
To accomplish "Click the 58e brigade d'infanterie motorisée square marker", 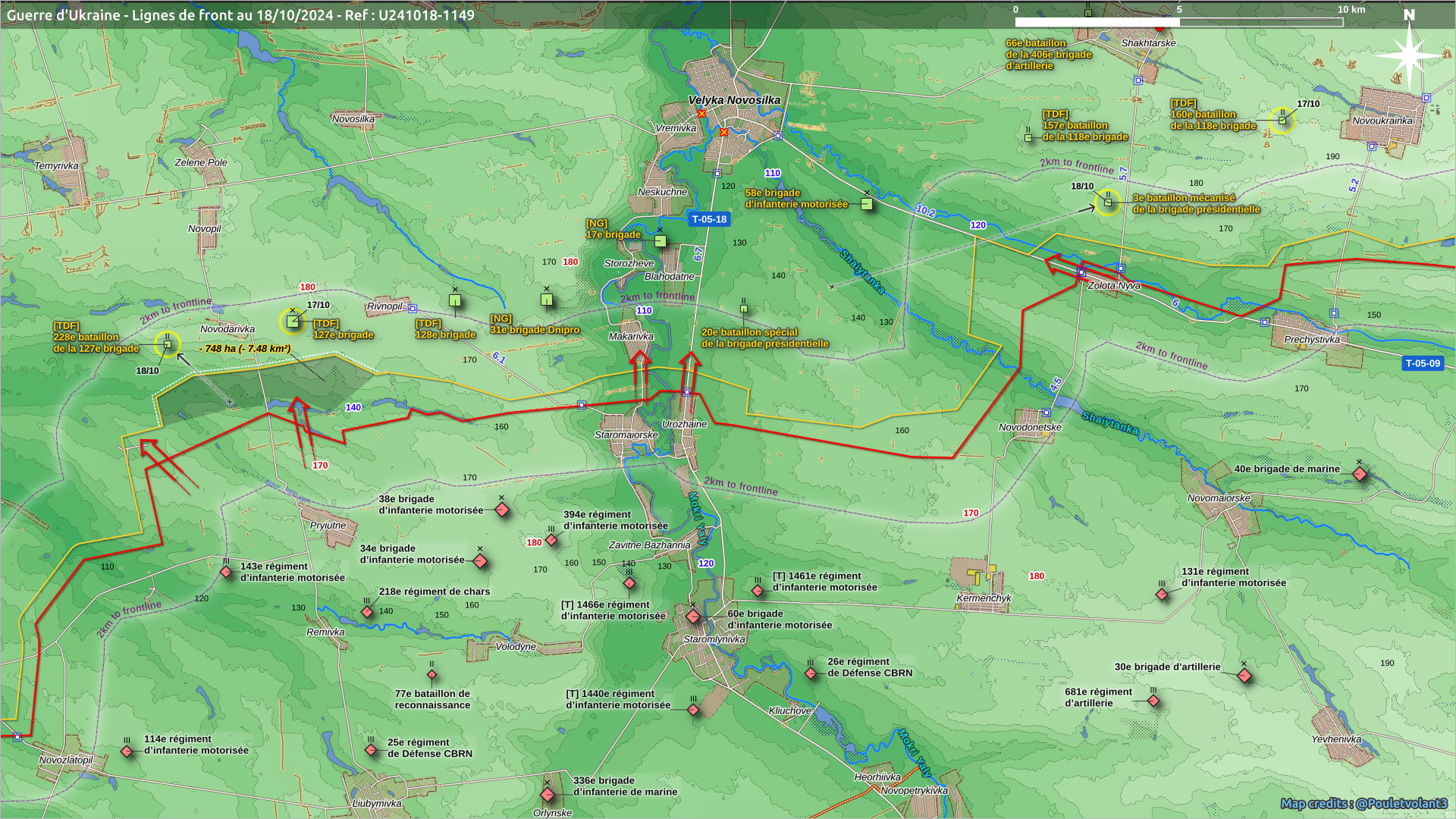I will [867, 204].
